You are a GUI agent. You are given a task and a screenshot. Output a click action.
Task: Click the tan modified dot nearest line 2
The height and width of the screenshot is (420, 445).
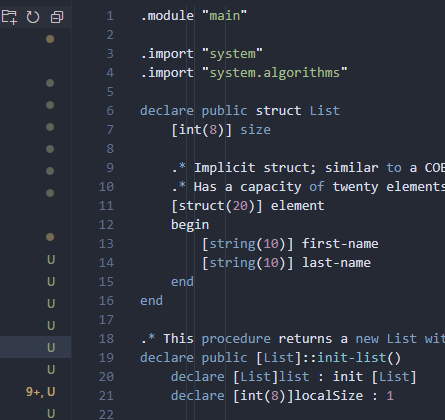pyautogui.click(x=50, y=39)
